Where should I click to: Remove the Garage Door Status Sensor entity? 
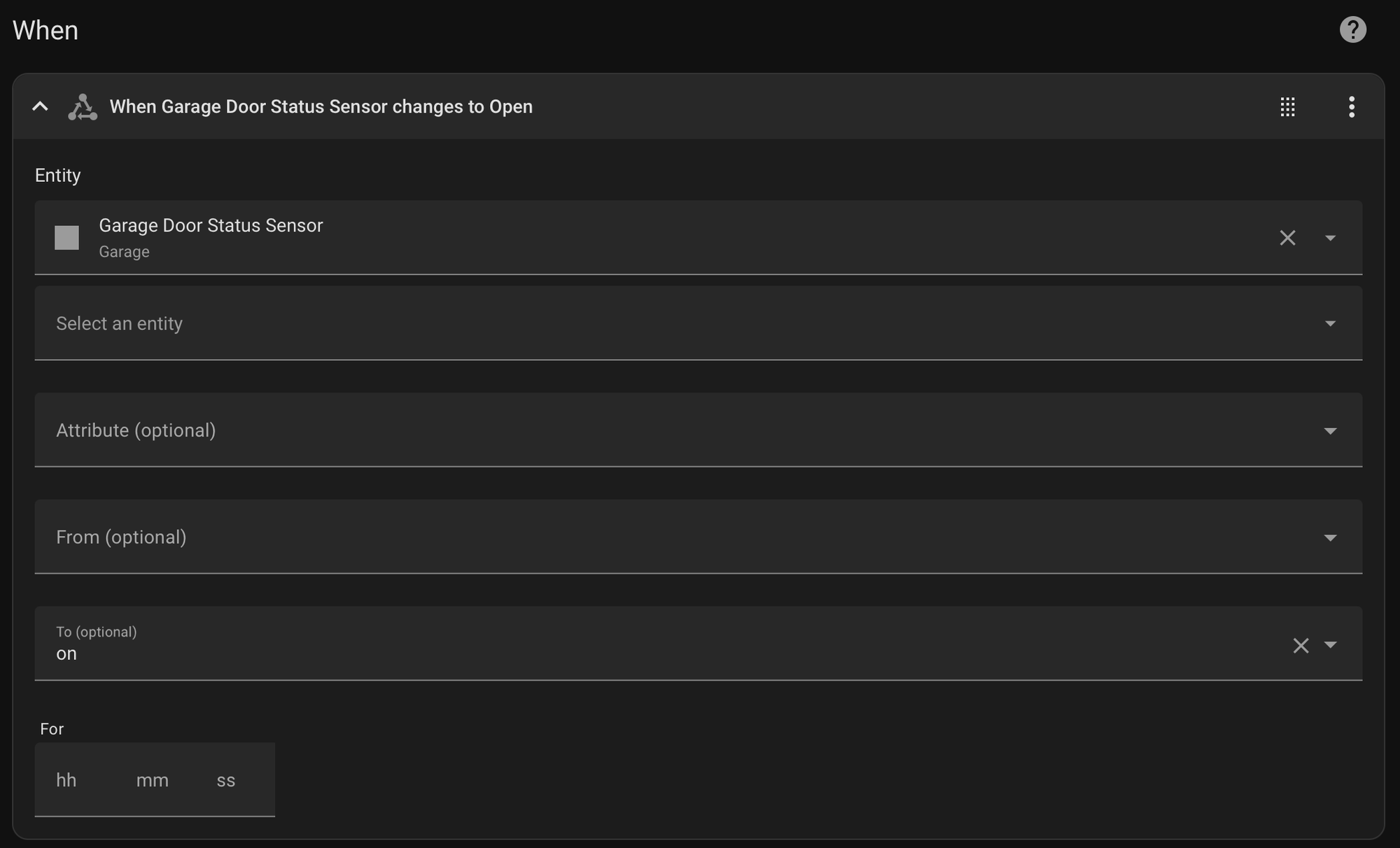(1287, 238)
